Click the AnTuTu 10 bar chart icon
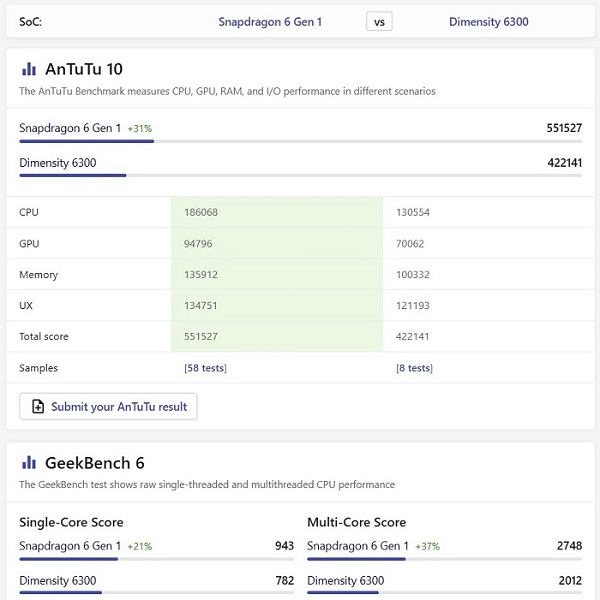This screenshot has width=600, height=600. click(x=29, y=70)
